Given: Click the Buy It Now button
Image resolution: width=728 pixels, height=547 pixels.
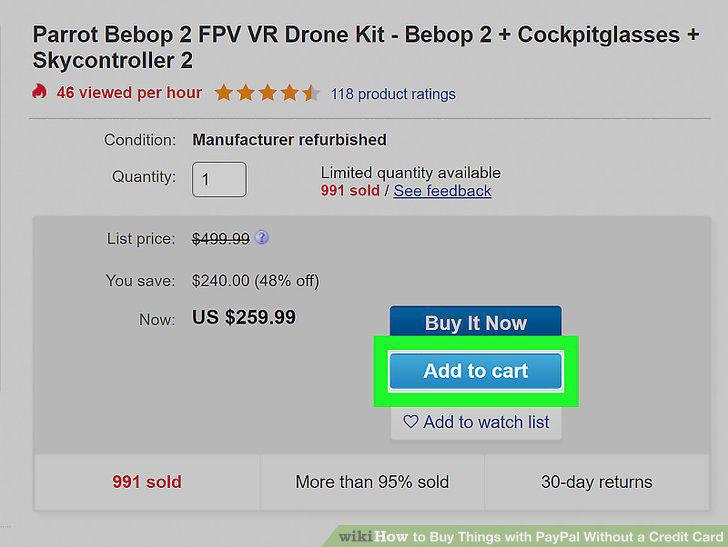Looking at the screenshot, I should point(476,321).
